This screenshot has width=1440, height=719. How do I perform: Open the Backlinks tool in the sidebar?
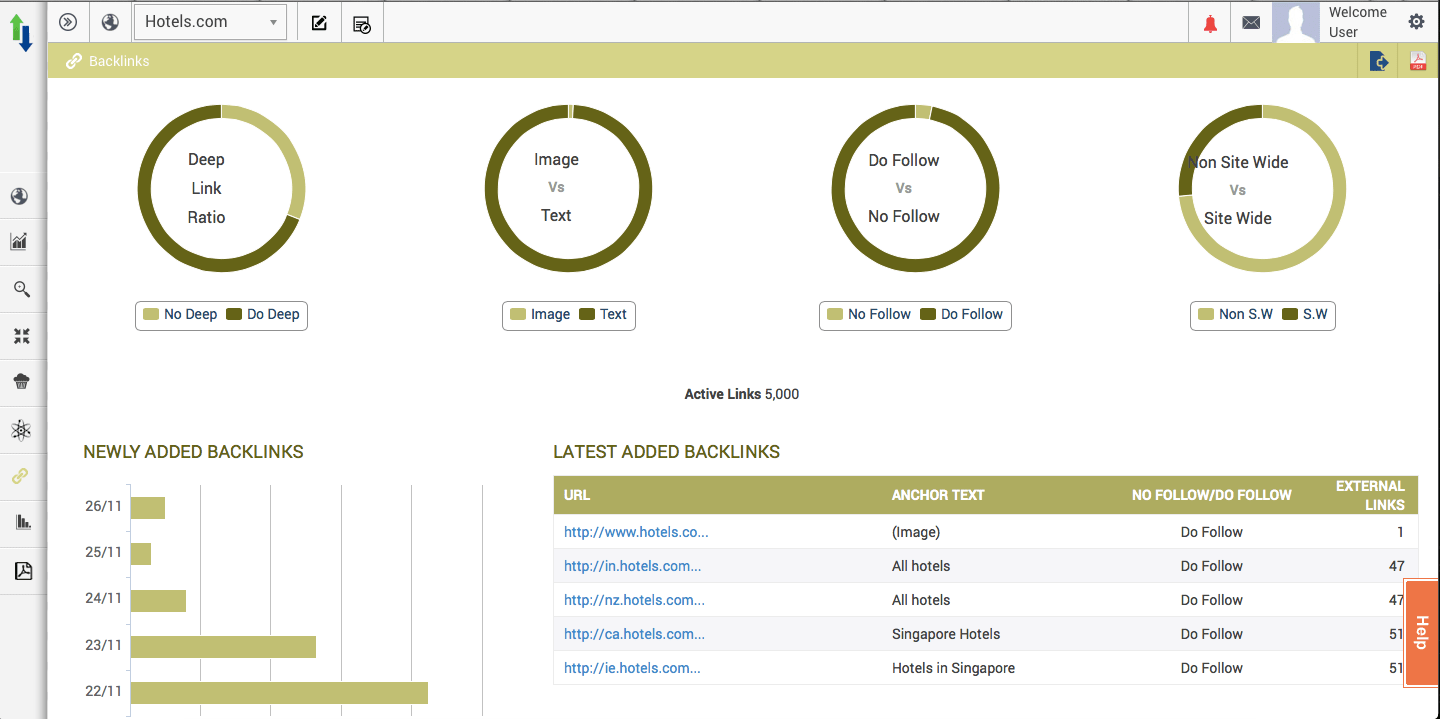(21, 476)
